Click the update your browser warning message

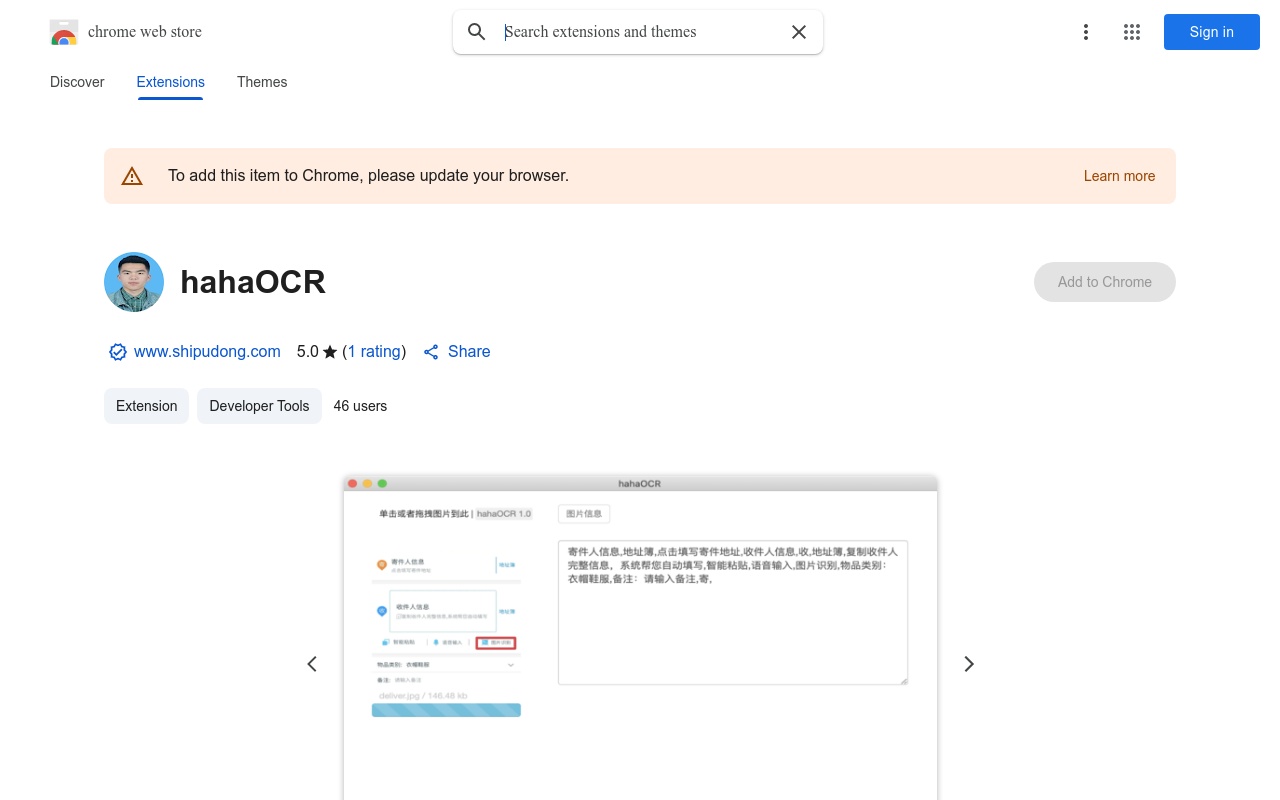(x=368, y=176)
